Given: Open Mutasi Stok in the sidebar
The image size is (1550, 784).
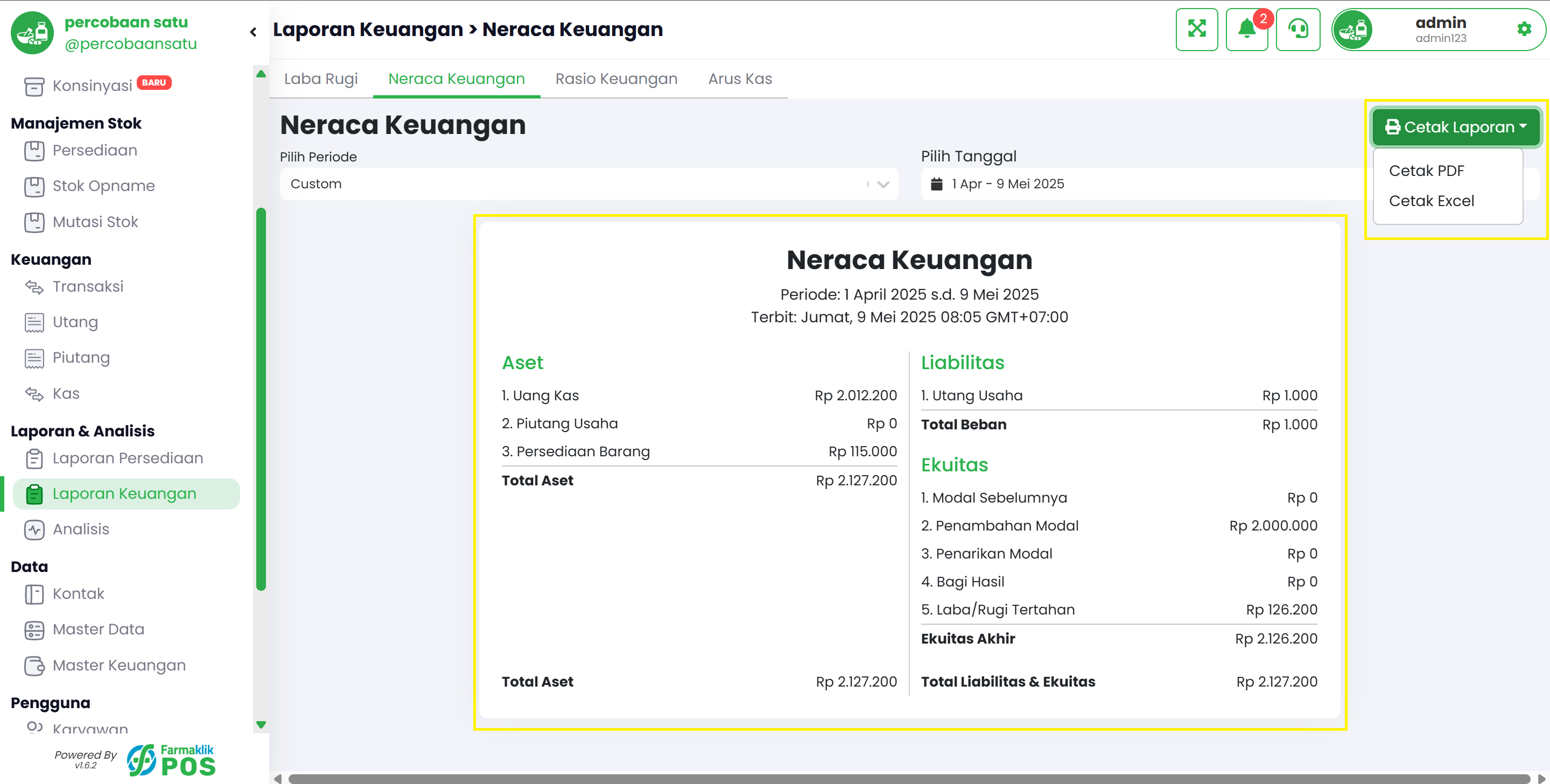Looking at the screenshot, I should click(95, 222).
